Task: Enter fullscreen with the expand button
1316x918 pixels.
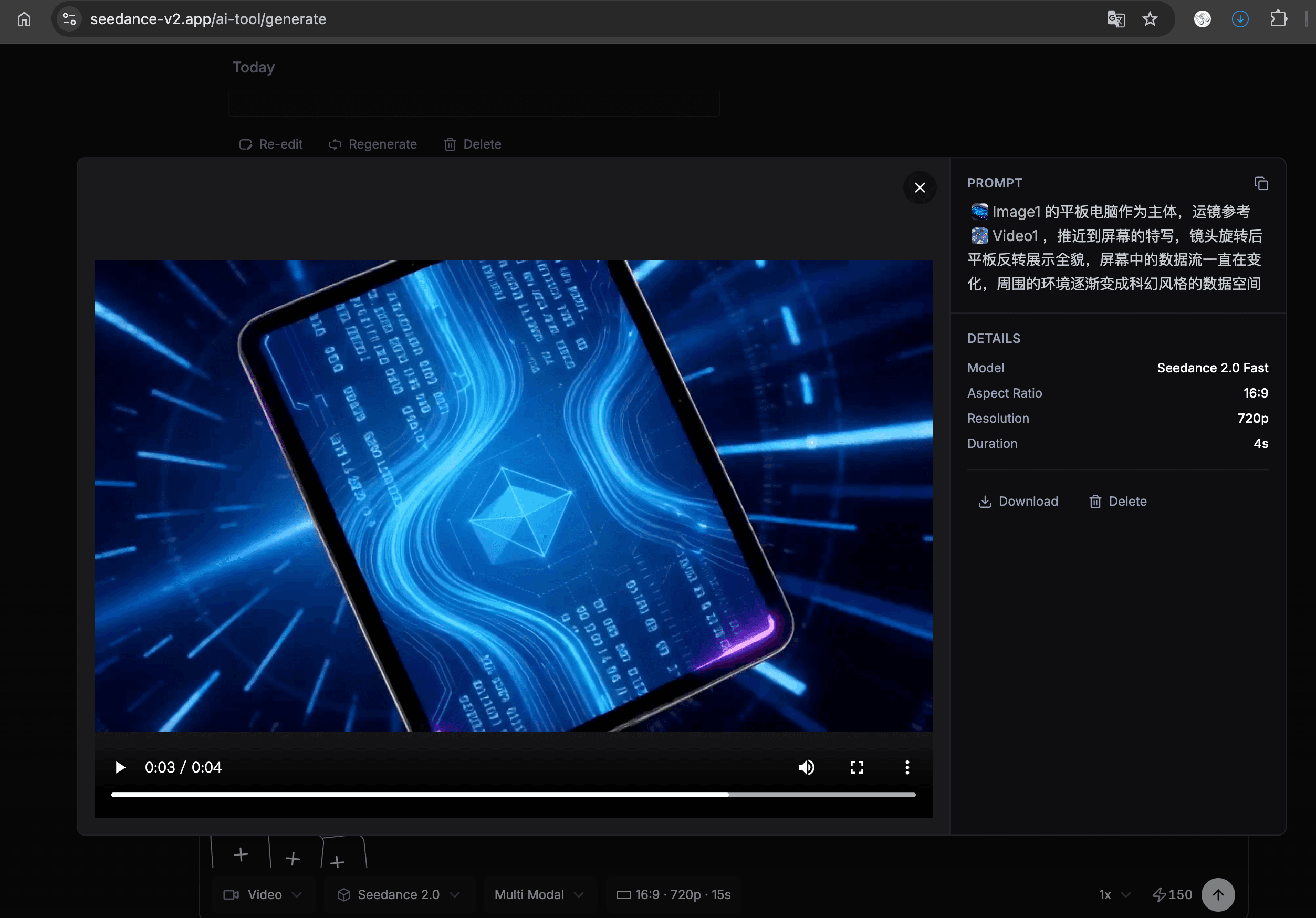Action: pyautogui.click(x=857, y=767)
